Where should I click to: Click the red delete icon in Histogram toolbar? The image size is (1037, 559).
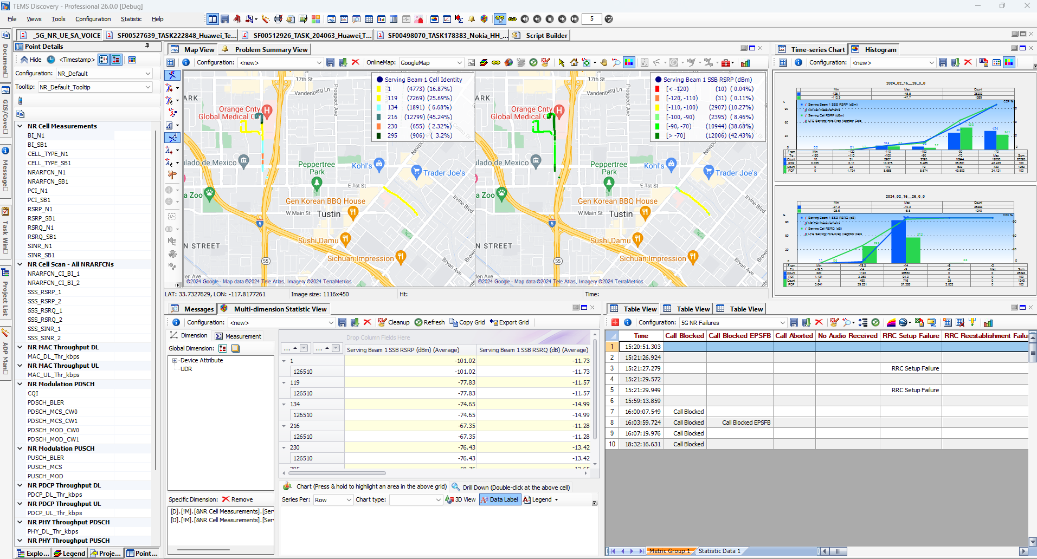968,62
